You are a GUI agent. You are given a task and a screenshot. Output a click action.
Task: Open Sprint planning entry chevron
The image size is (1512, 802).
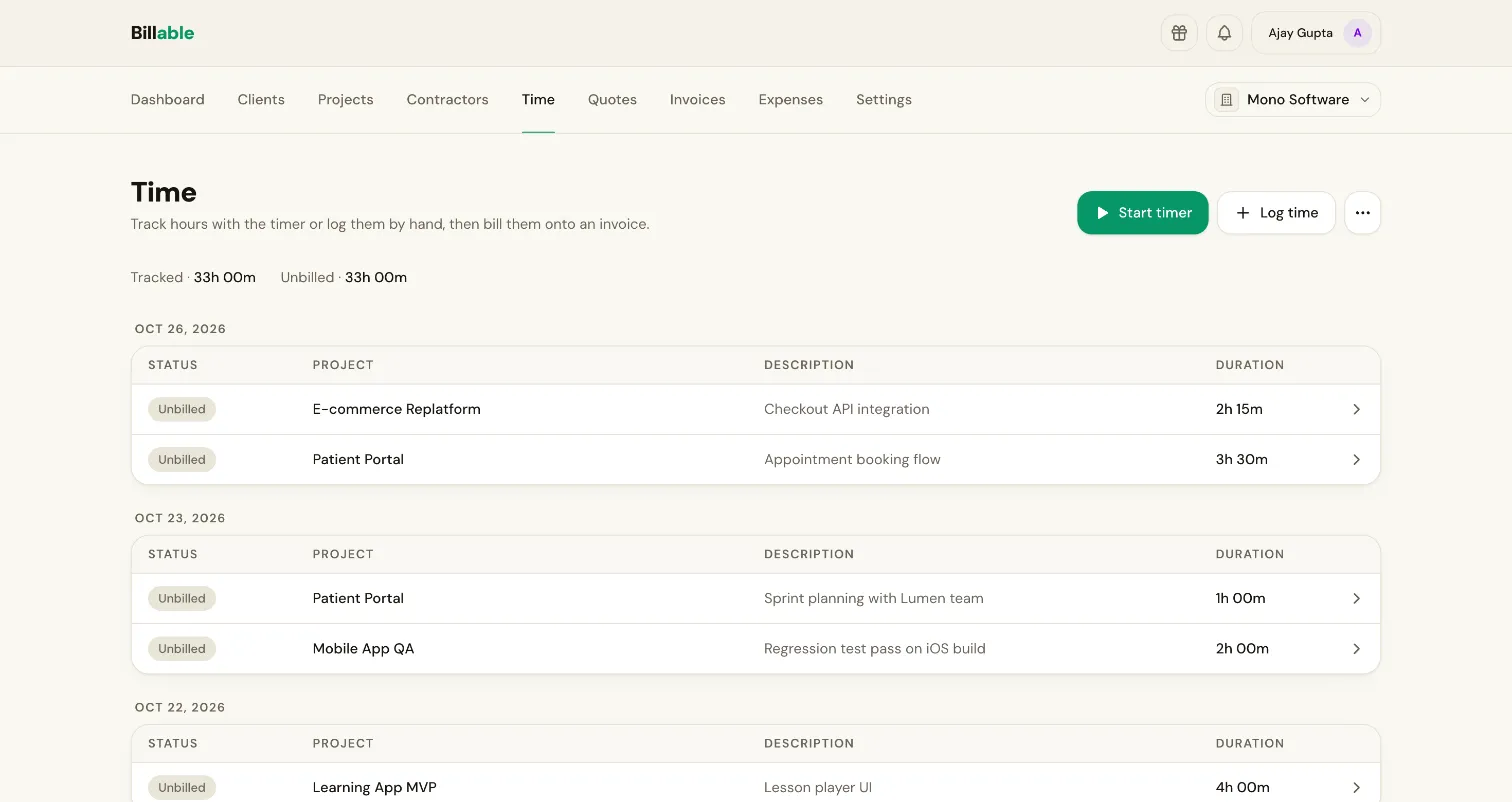pyautogui.click(x=1356, y=598)
